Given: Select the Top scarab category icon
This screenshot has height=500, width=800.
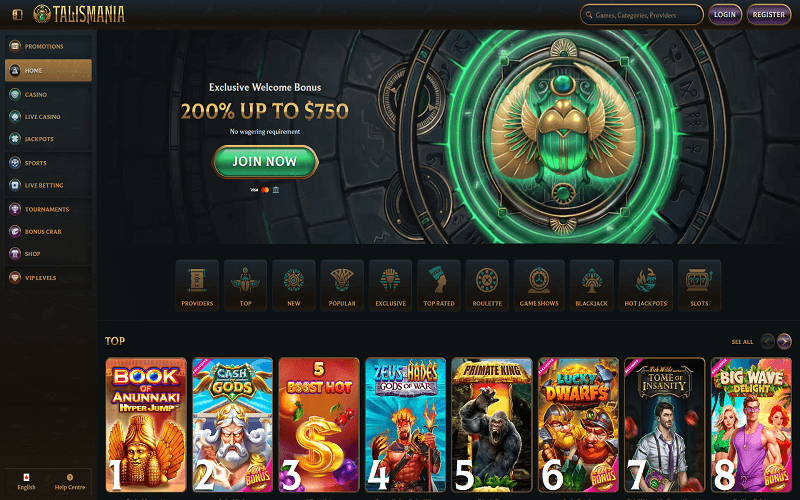Looking at the screenshot, I should coord(245,285).
